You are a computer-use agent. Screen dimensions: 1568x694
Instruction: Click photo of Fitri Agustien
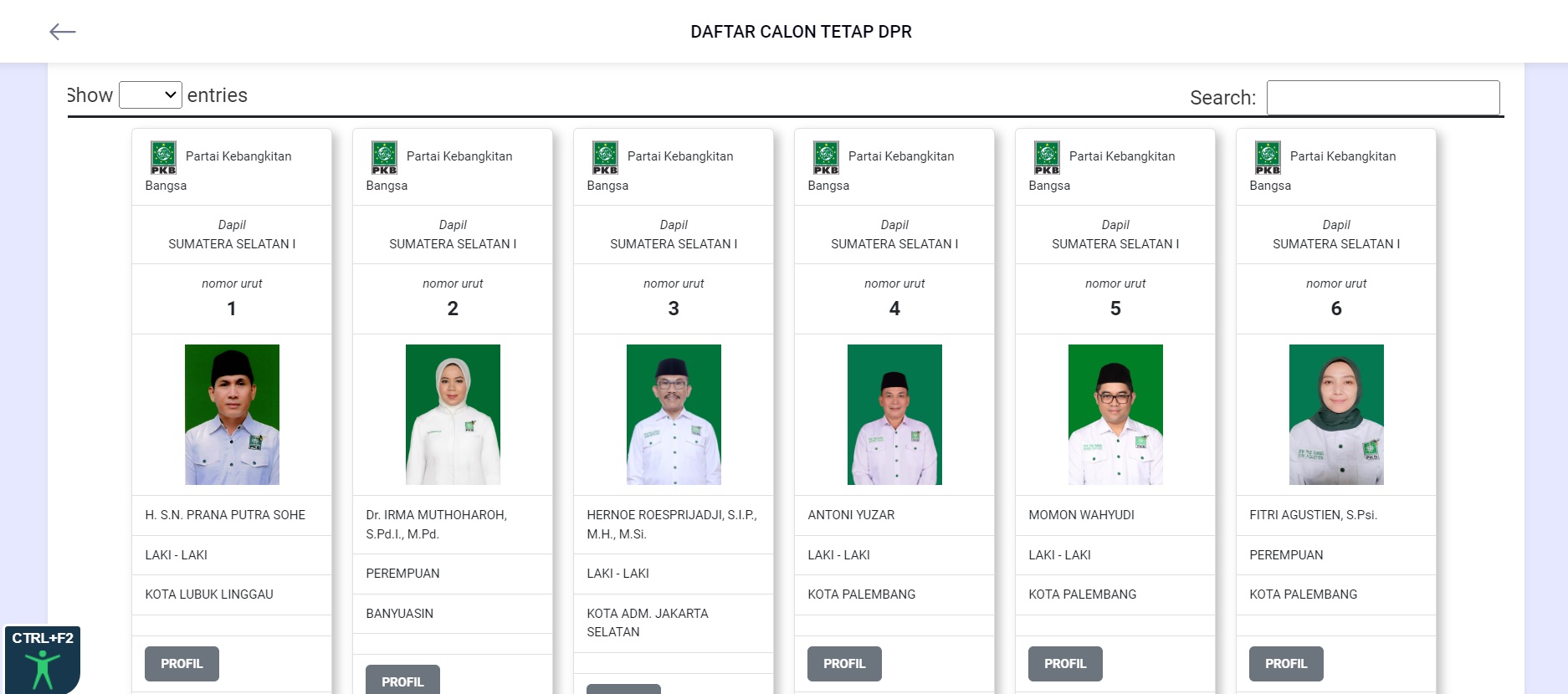pos(1336,415)
